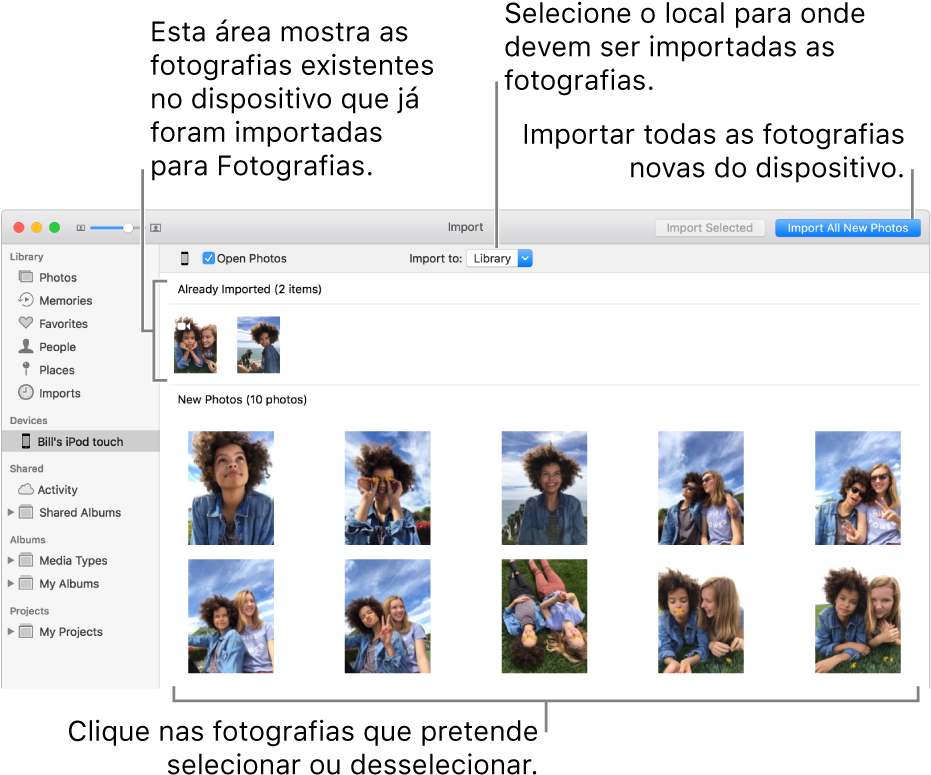Click the Photos library icon in sidebar

pyautogui.click(x=26, y=277)
